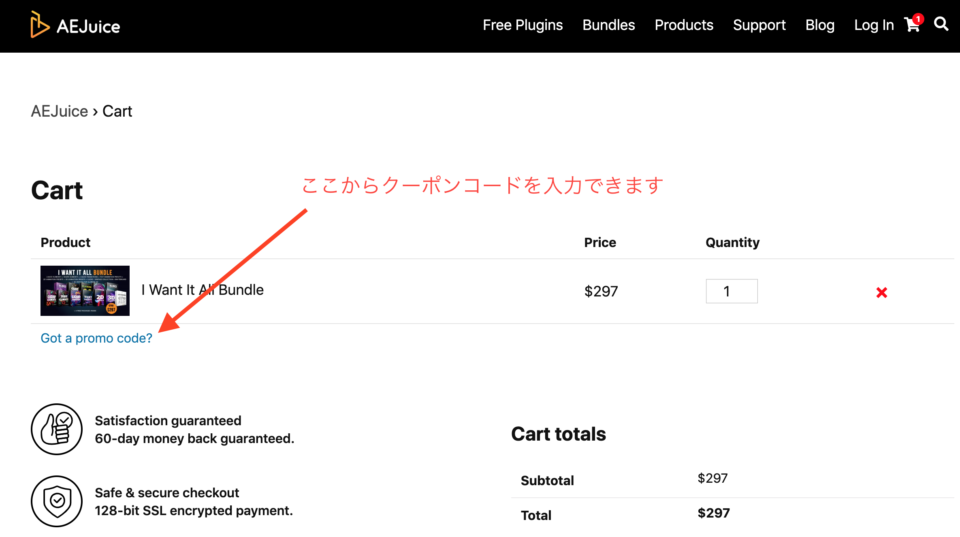Remove I Want It All Bundle item
This screenshot has height=537, width=960.
pyautogui.click(x=882, y=293)
